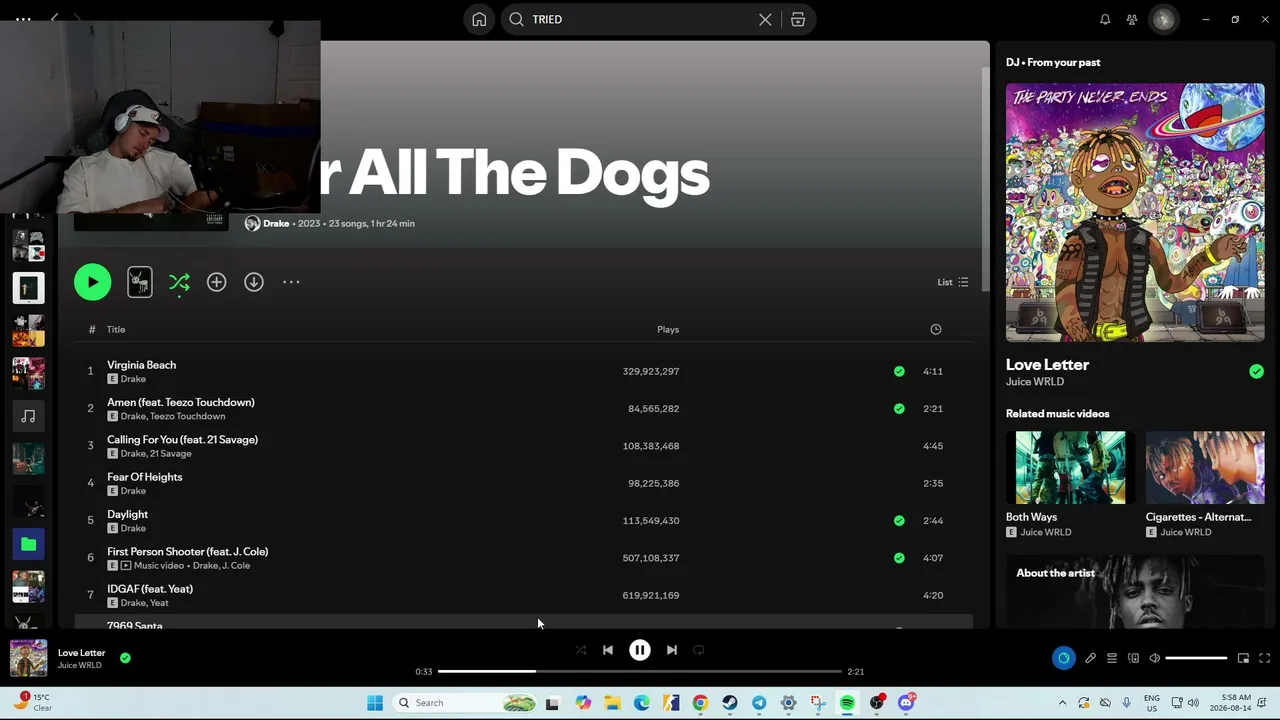Enter full screen mode
This screenshot has height=720, width=1280.
coord(1264,658)
